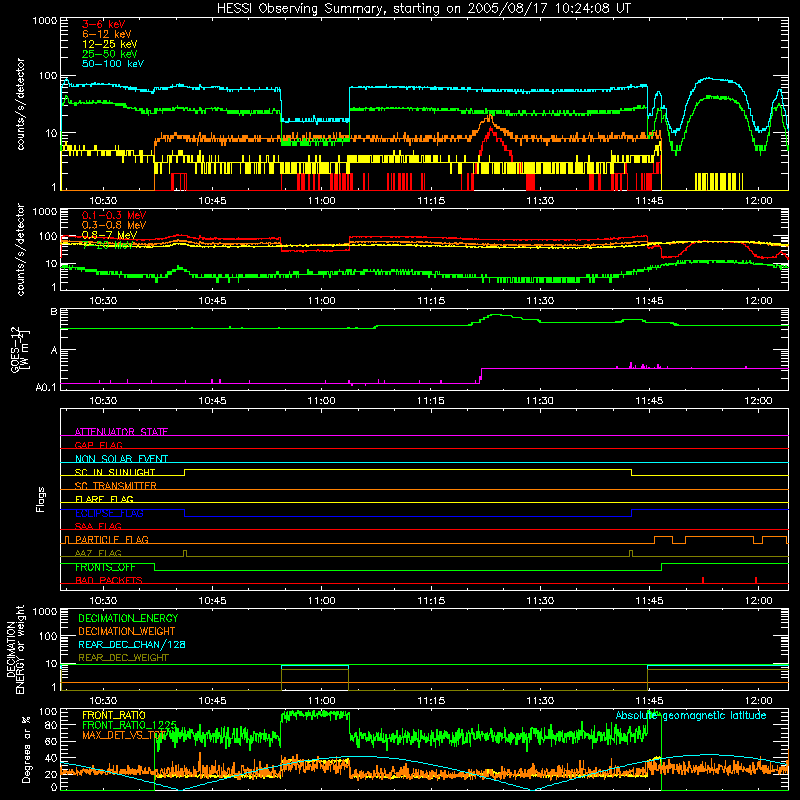Select the PARTICLE_FLAG label
This screenshot has width=800, height=800.
point(112,539)
